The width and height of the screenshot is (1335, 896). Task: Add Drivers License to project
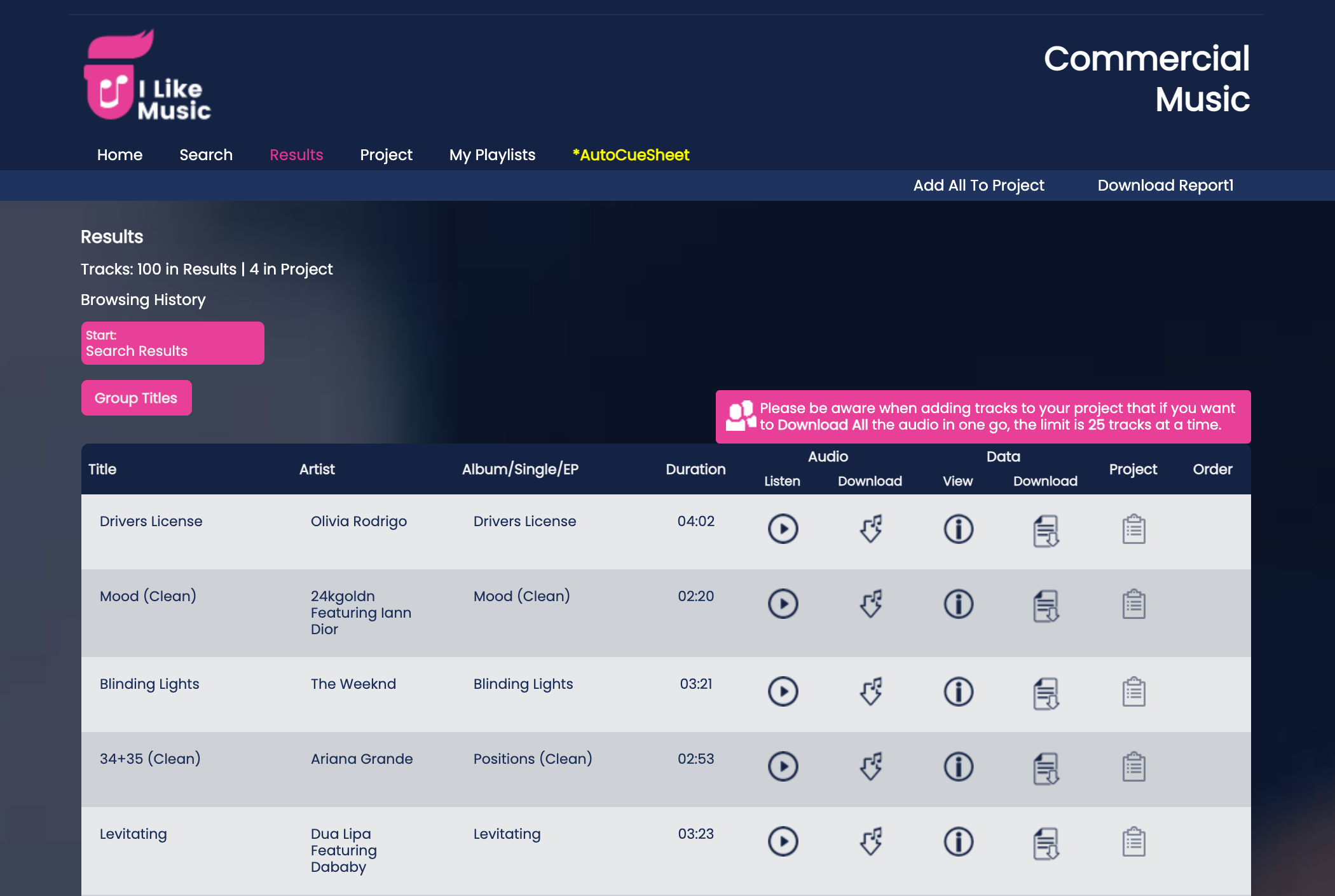(1133, 529)
